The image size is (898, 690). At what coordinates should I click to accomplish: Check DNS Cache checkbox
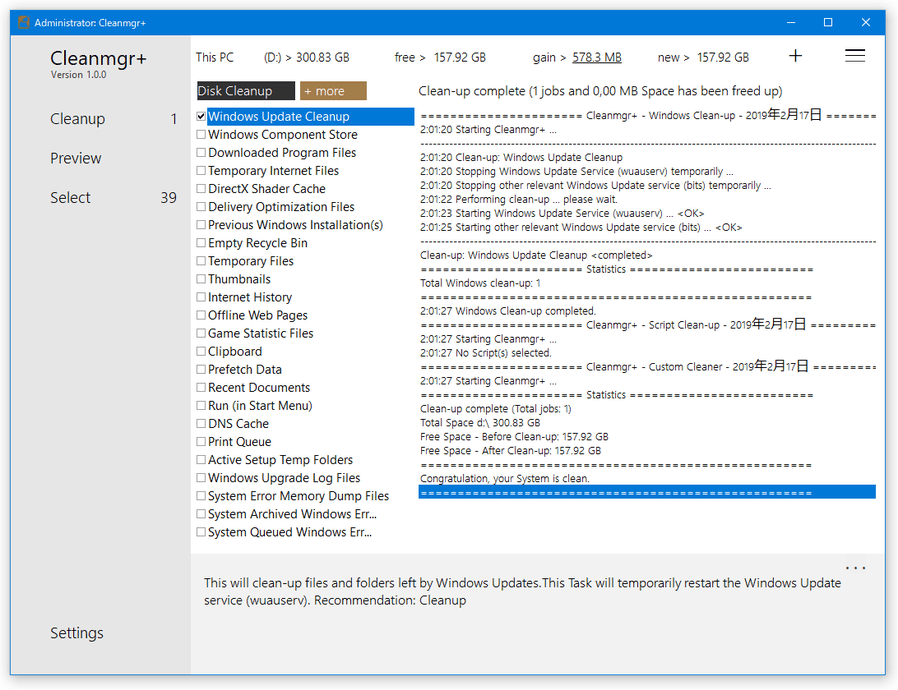[201, 424]
